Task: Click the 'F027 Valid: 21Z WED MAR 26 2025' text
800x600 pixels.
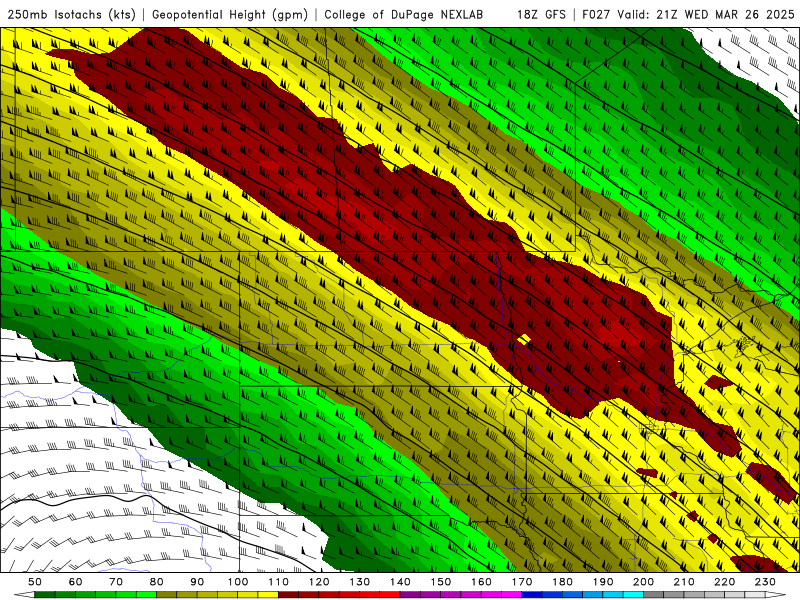Action: tap(688, 15)
